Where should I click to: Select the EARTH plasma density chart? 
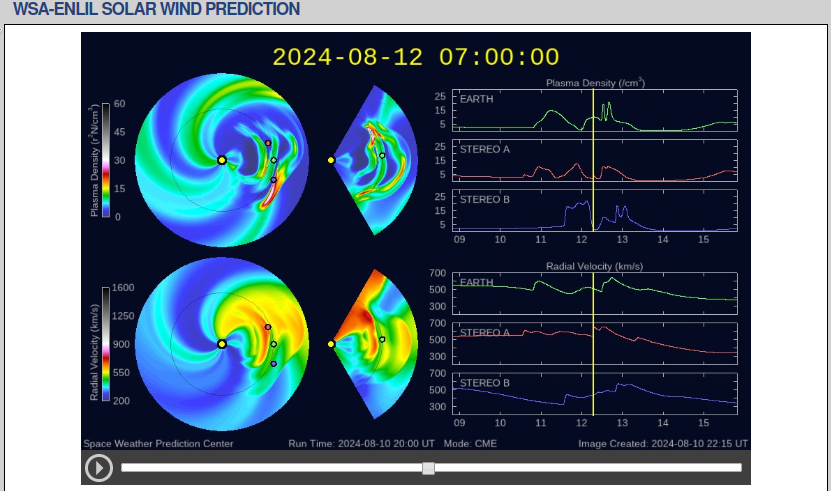(x=595, y=111)
